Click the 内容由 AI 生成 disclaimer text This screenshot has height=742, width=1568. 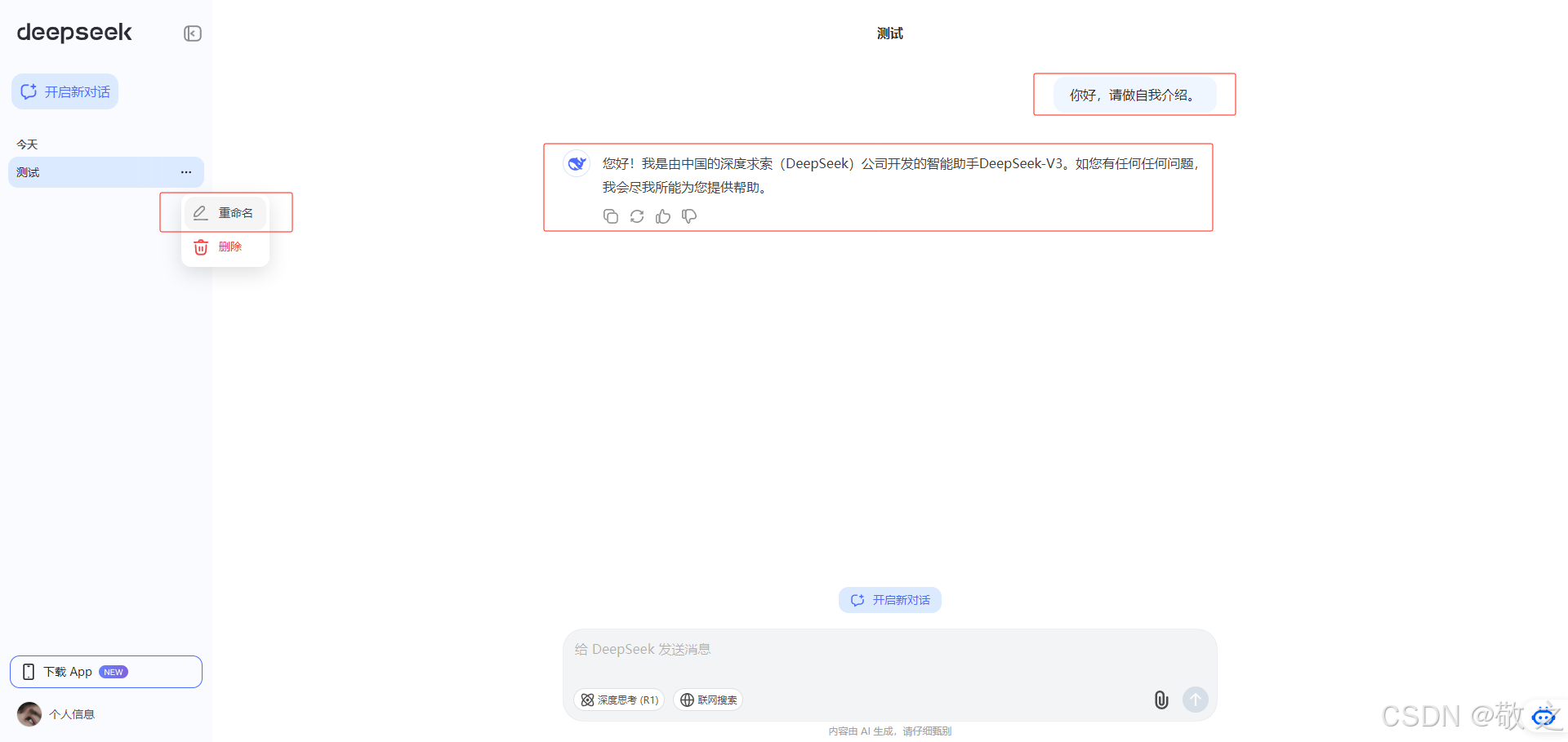pyautogui.click(x=890, y=731)
